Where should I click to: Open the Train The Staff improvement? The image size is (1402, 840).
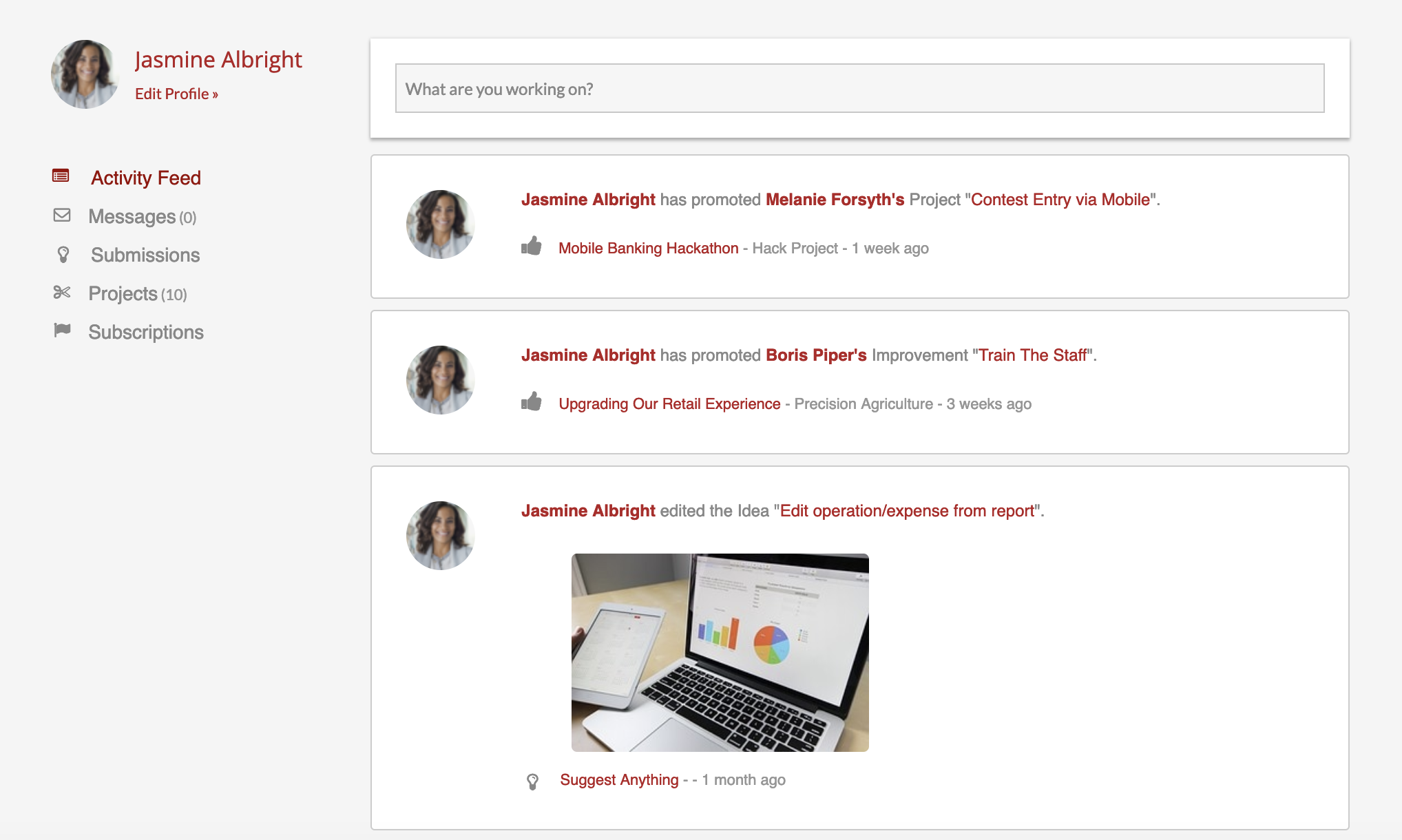tap(1033, 355)
